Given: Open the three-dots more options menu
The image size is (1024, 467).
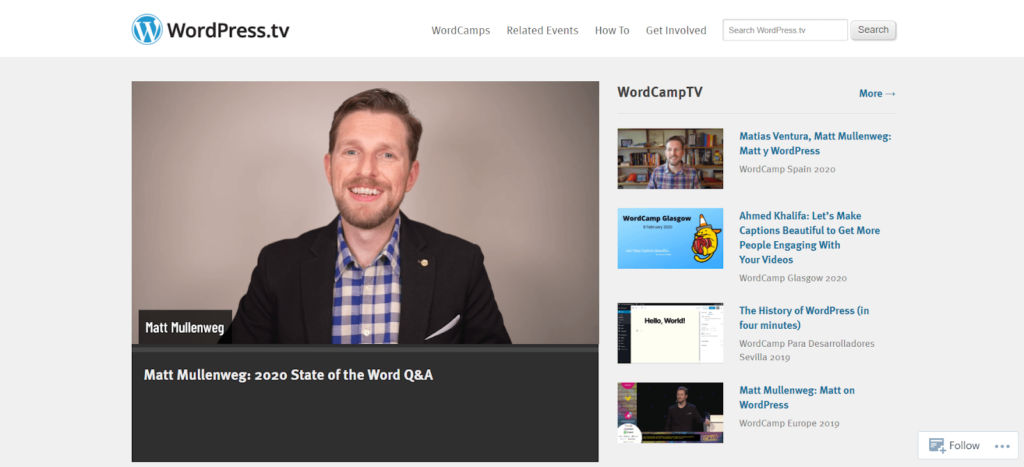Looking at the screenshot, I should (1002, 446).
